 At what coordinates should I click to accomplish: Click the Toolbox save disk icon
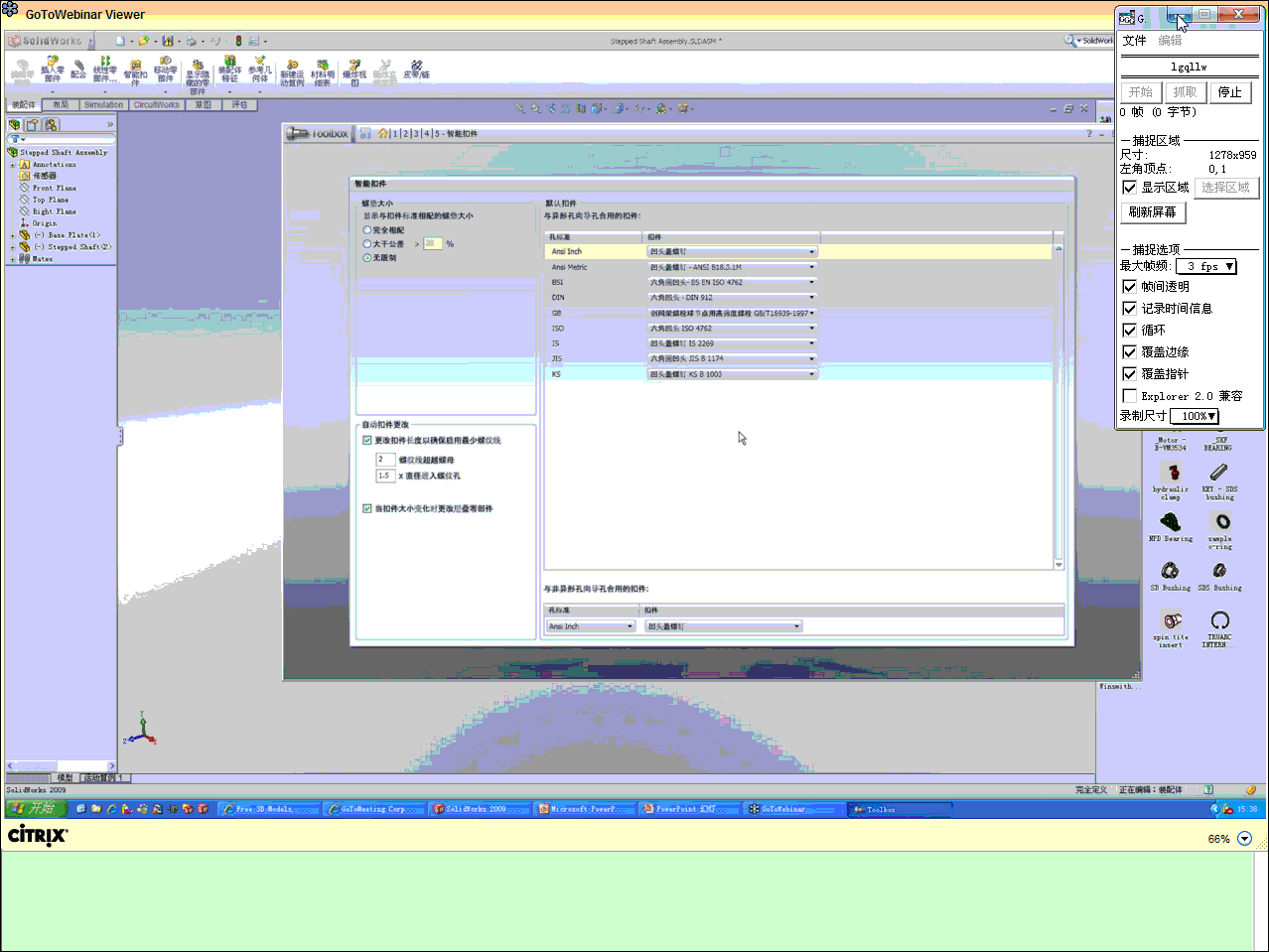click(365, 133)
